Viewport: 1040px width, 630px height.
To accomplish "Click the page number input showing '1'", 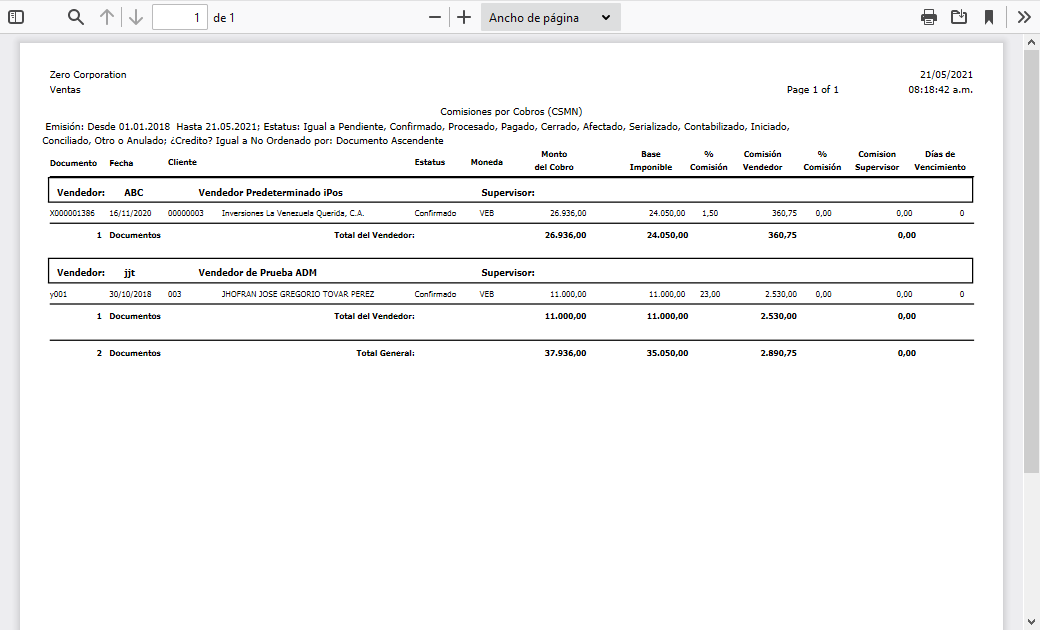I will 180,16.
